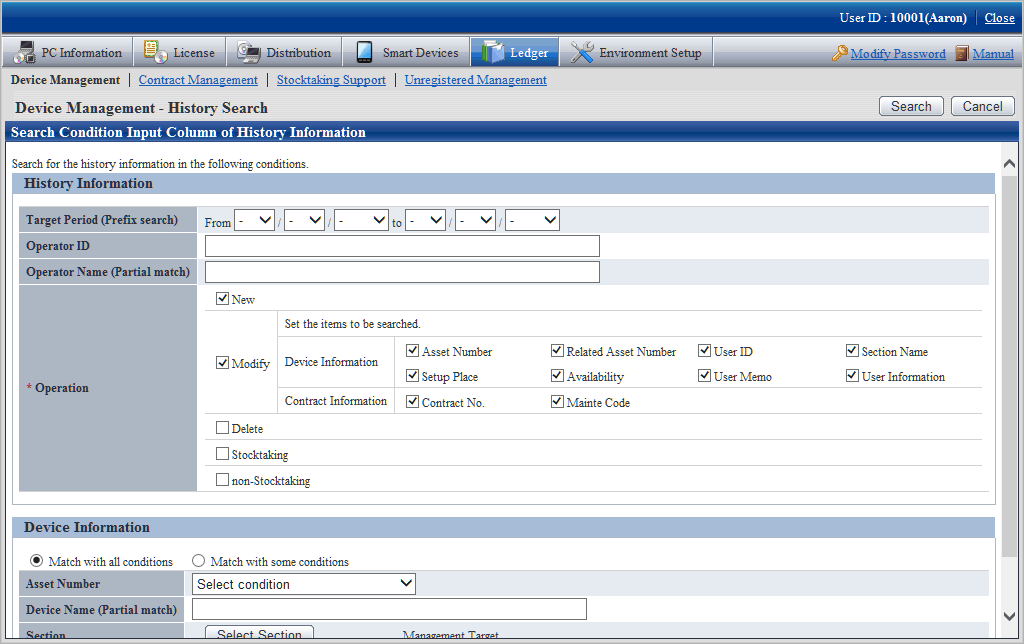Screen dimensions: 1024x644
Task: Click the Device Name input field
Action: point(389,609)
